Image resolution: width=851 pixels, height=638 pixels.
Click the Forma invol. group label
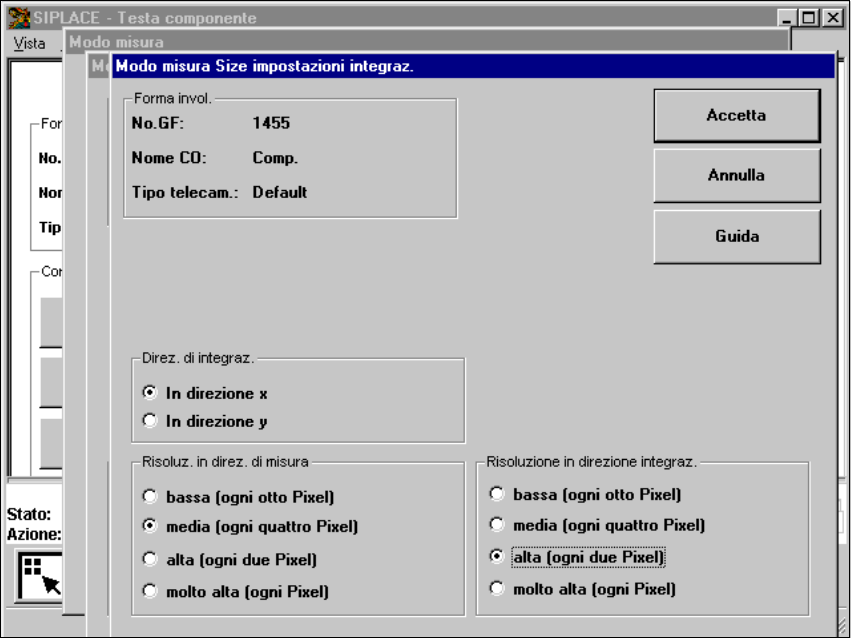173,98
